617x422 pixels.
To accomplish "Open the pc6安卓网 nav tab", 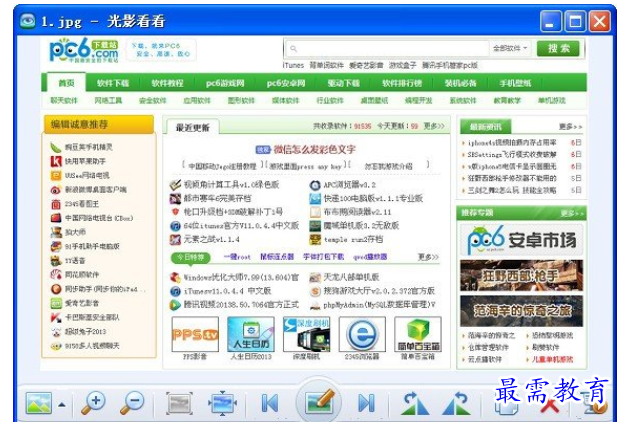I will point(286,83).
